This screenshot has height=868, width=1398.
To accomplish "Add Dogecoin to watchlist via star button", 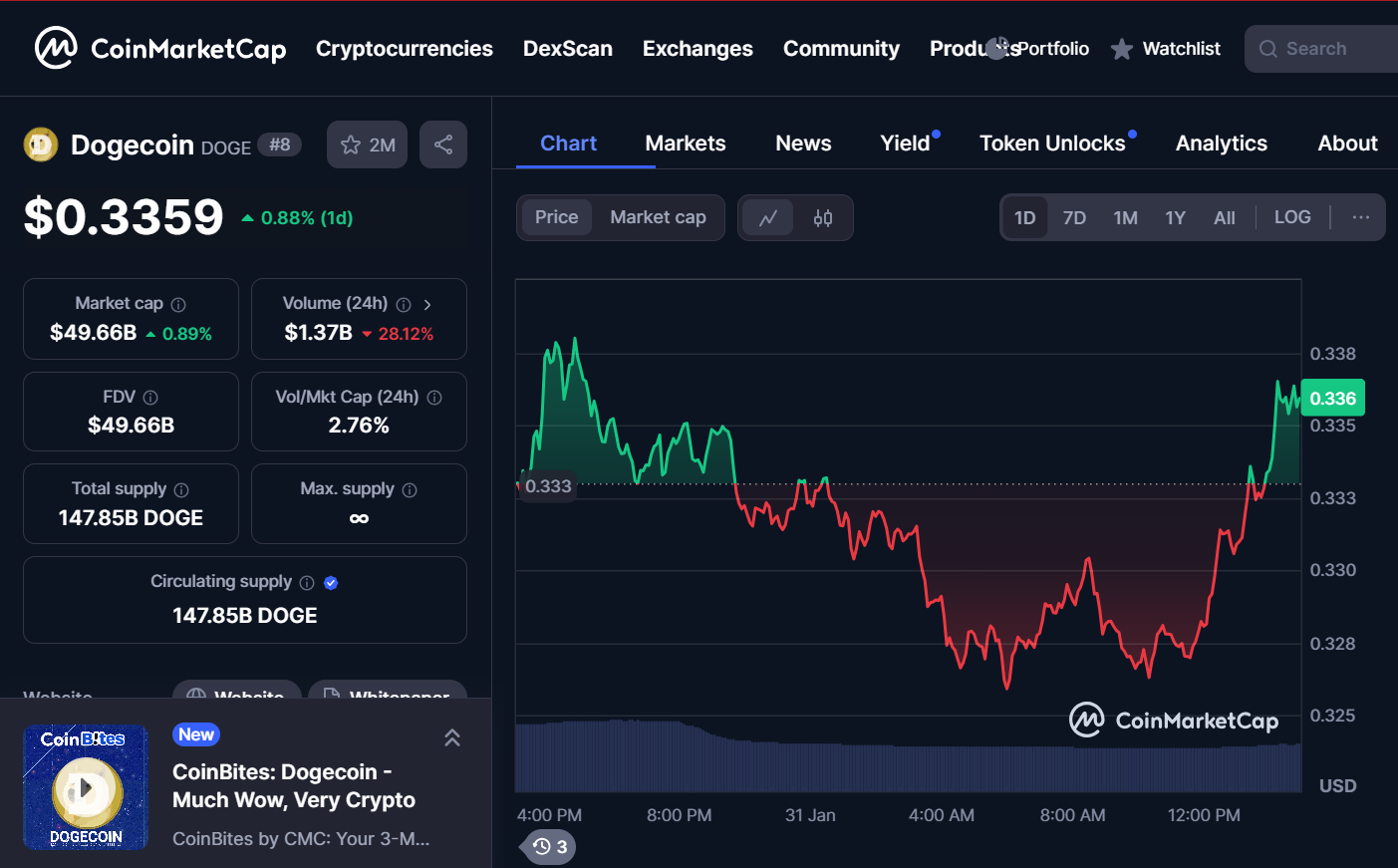I will coord(367,145).
